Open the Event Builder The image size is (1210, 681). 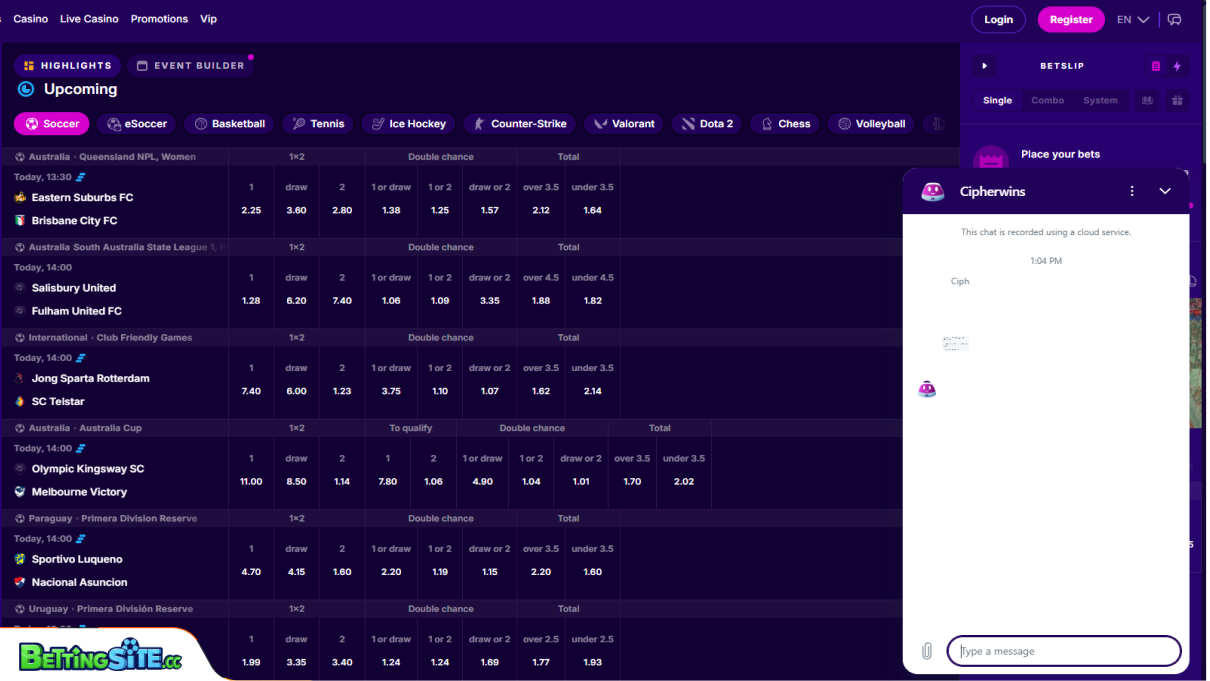tap(191, 65)
